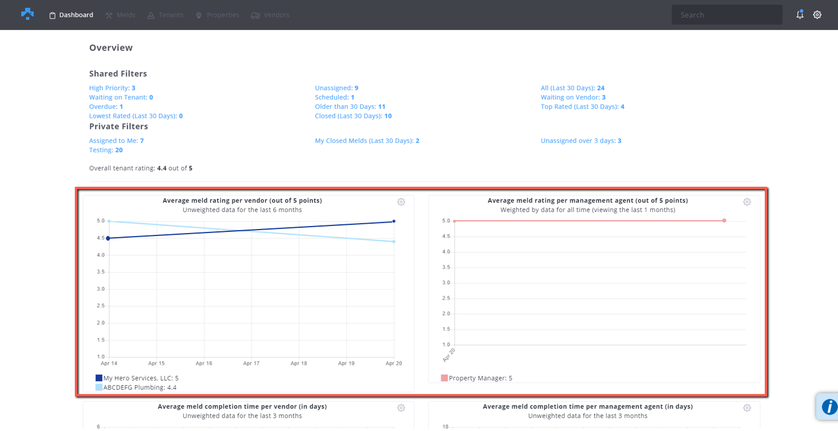Click the Overall tenant rating text
The width and height of the screenshot is (838, 431).
[x=141, y=168]
